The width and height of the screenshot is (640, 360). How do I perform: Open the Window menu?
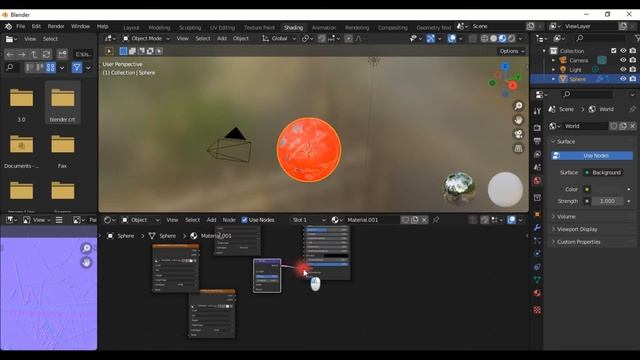80,27
